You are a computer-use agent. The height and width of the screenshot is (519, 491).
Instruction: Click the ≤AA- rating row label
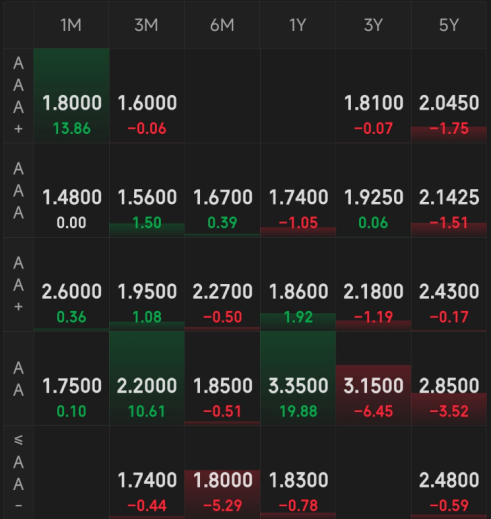[x=18, y=473]
